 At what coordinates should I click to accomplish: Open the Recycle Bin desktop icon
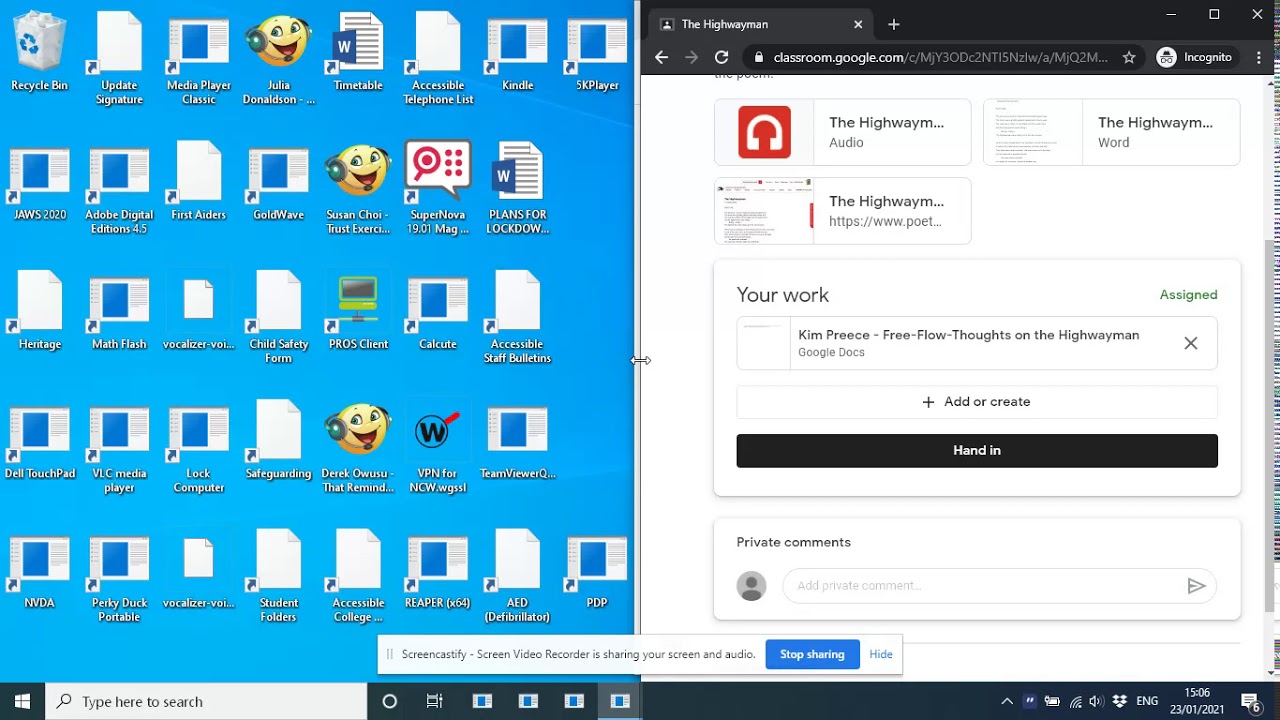[x=40, y=53]
